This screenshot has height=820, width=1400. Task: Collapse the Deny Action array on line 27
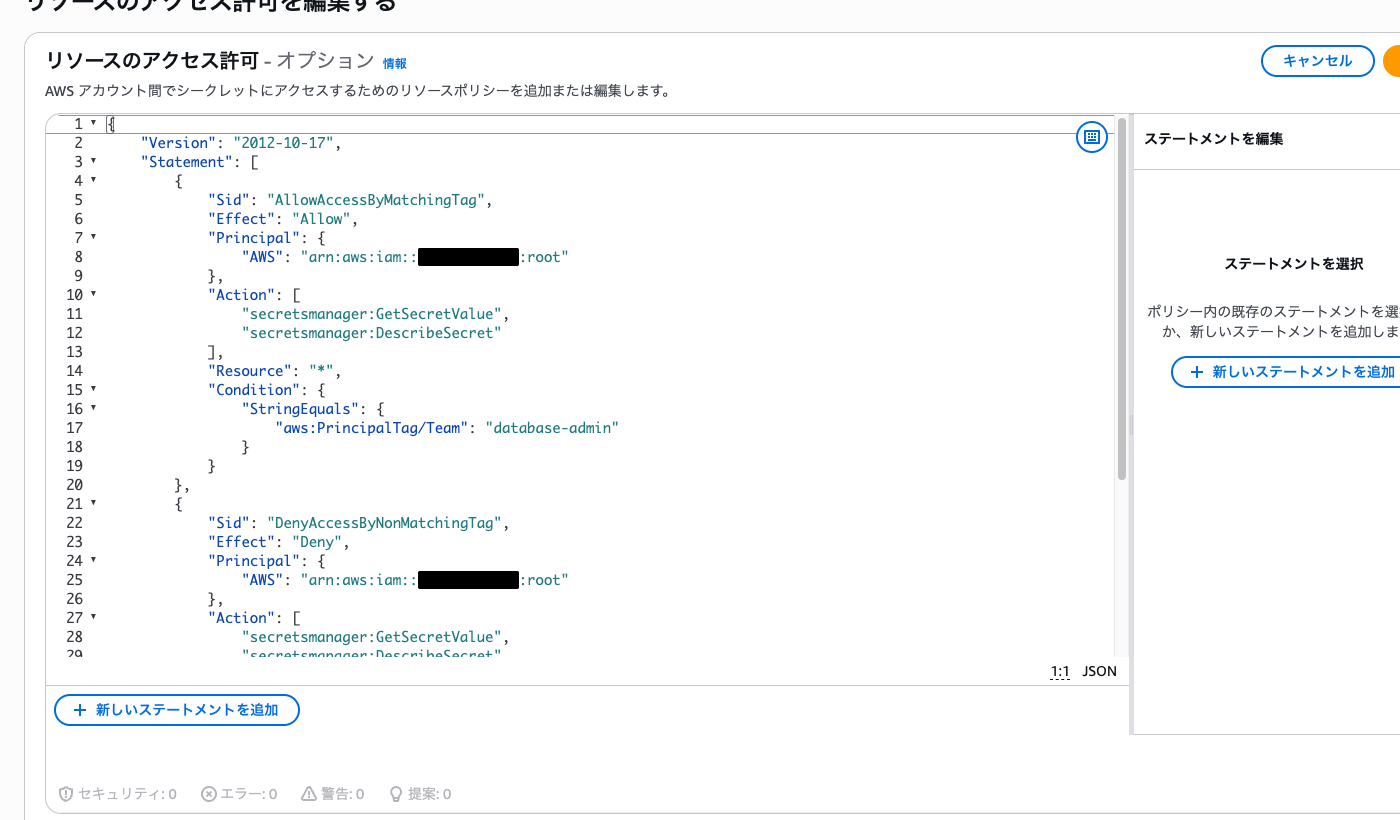pyautogui.click(x=93, y=618)
